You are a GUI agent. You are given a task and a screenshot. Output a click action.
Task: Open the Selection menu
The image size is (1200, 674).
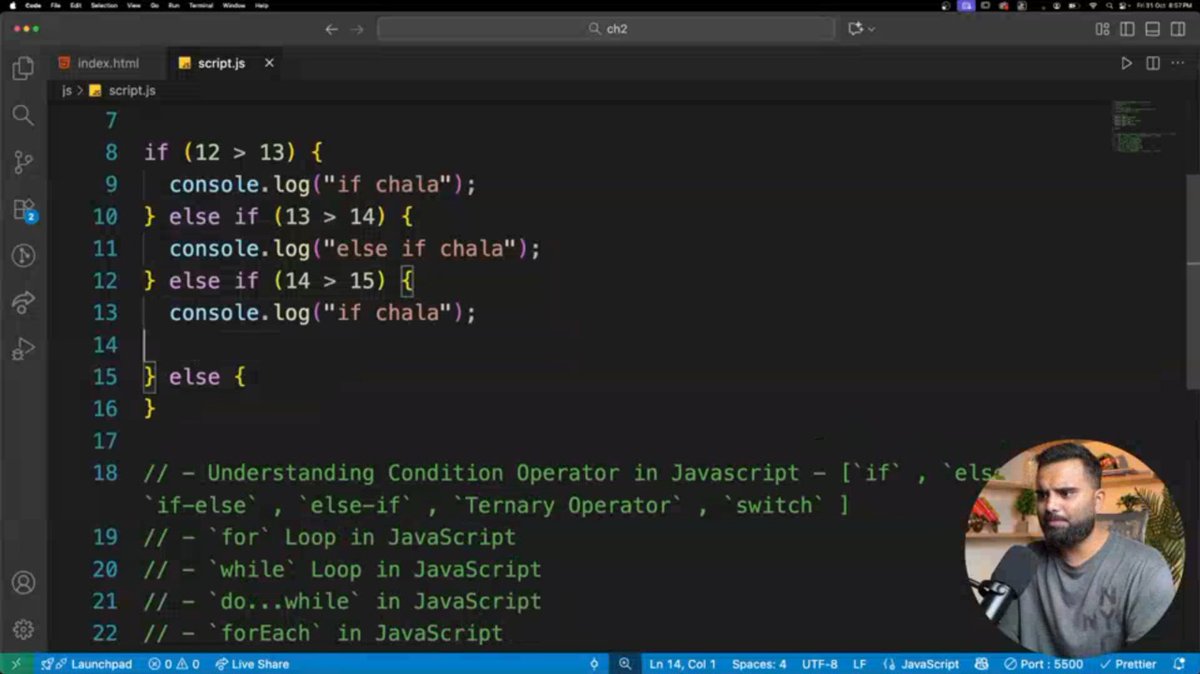click(x=104, y=5)
